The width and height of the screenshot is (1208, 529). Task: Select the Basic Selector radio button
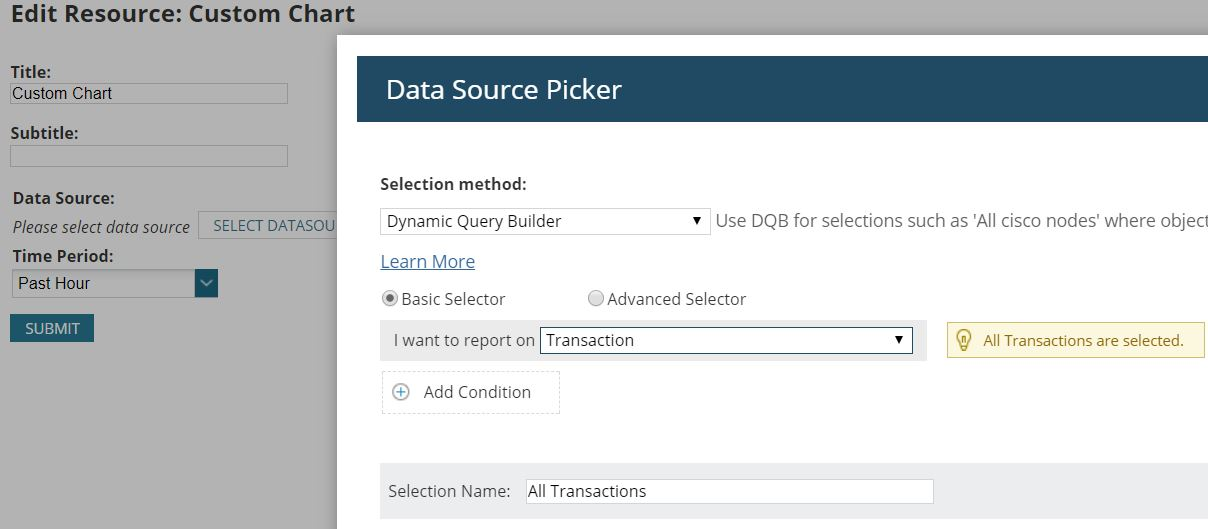tap(390, 298)
